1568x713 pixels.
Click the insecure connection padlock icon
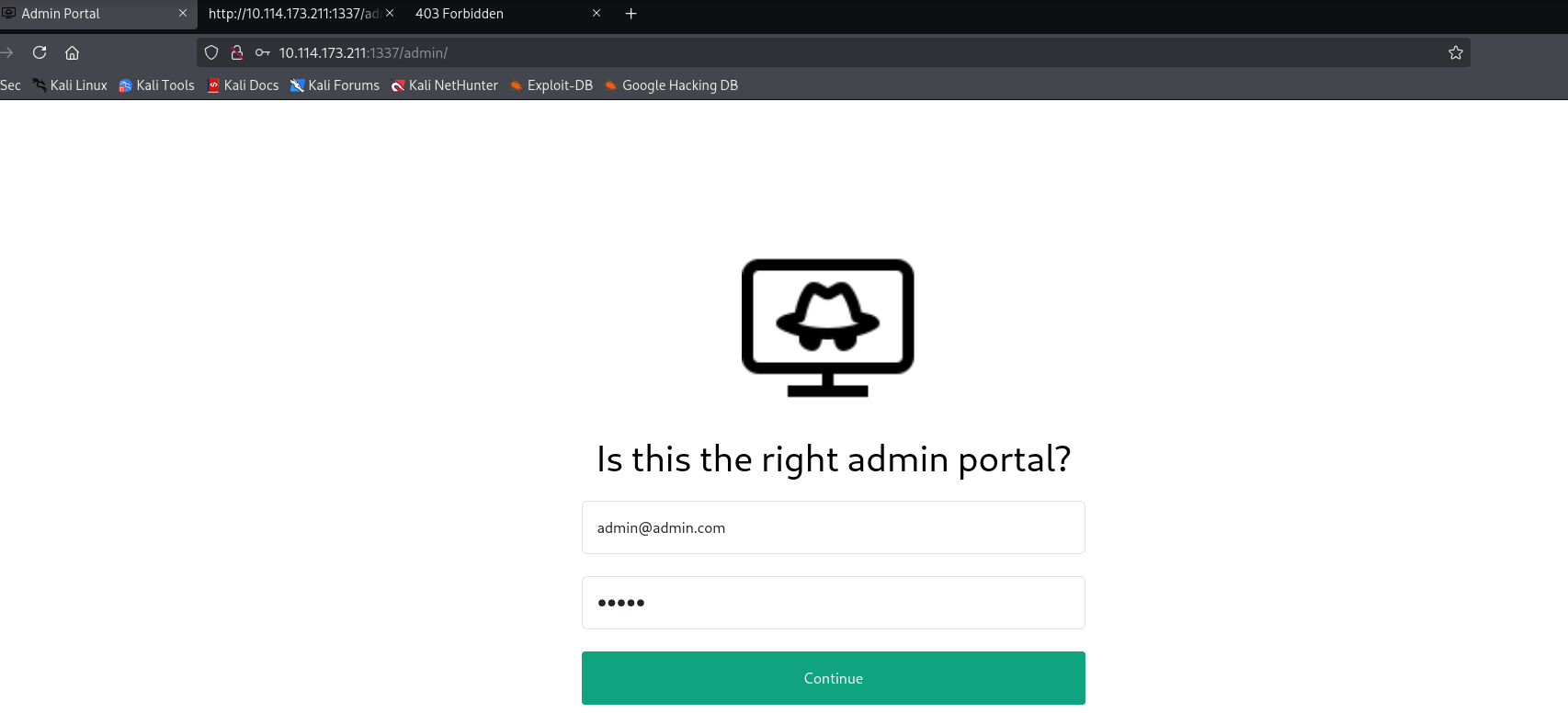(x=237, y=52)
